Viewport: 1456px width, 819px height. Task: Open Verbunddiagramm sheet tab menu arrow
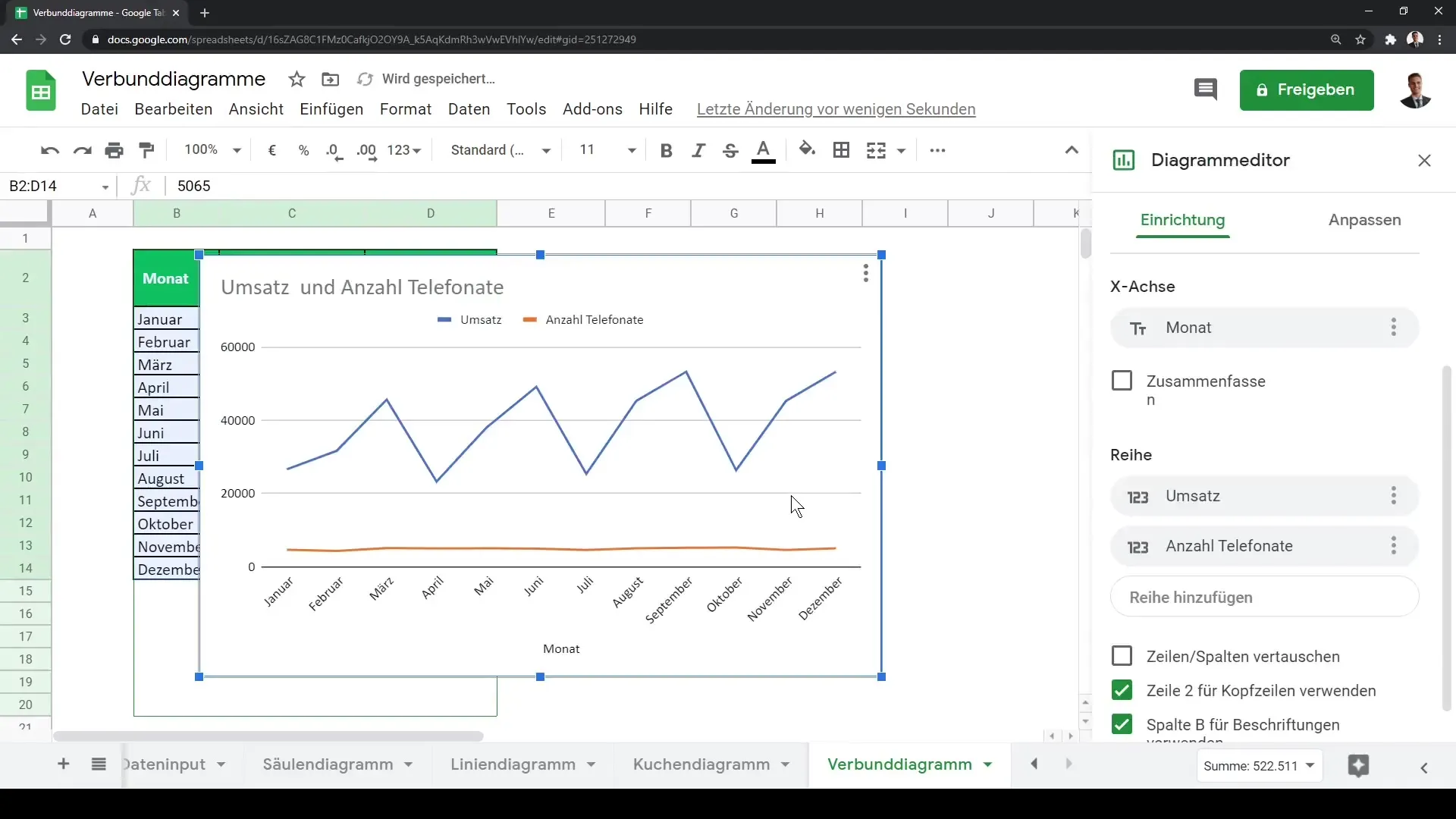[988, 764]
